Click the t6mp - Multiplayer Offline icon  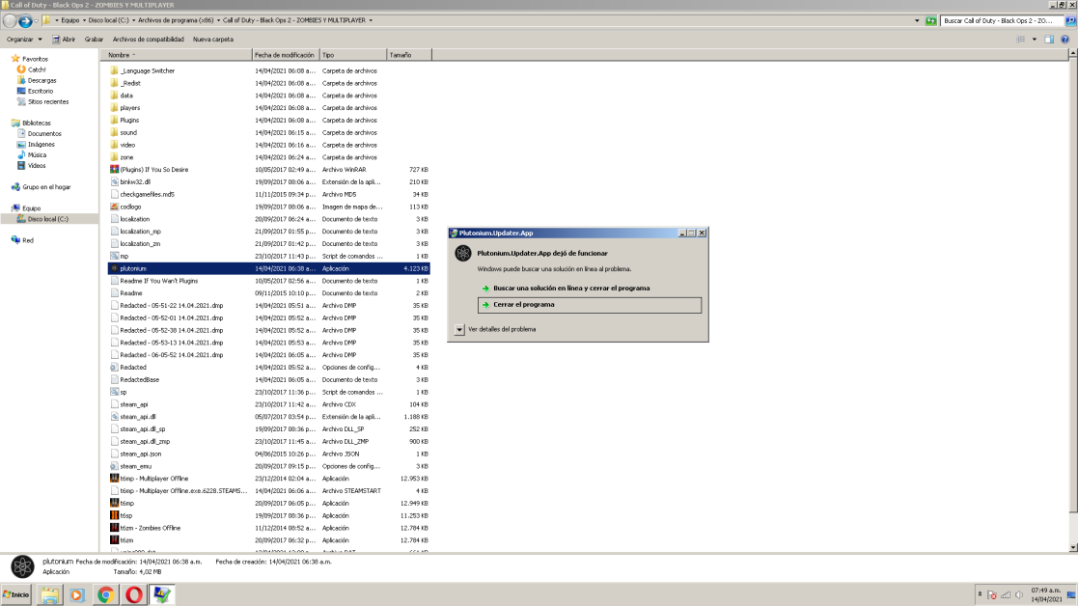pyautogui.click(x=114, y=478)
